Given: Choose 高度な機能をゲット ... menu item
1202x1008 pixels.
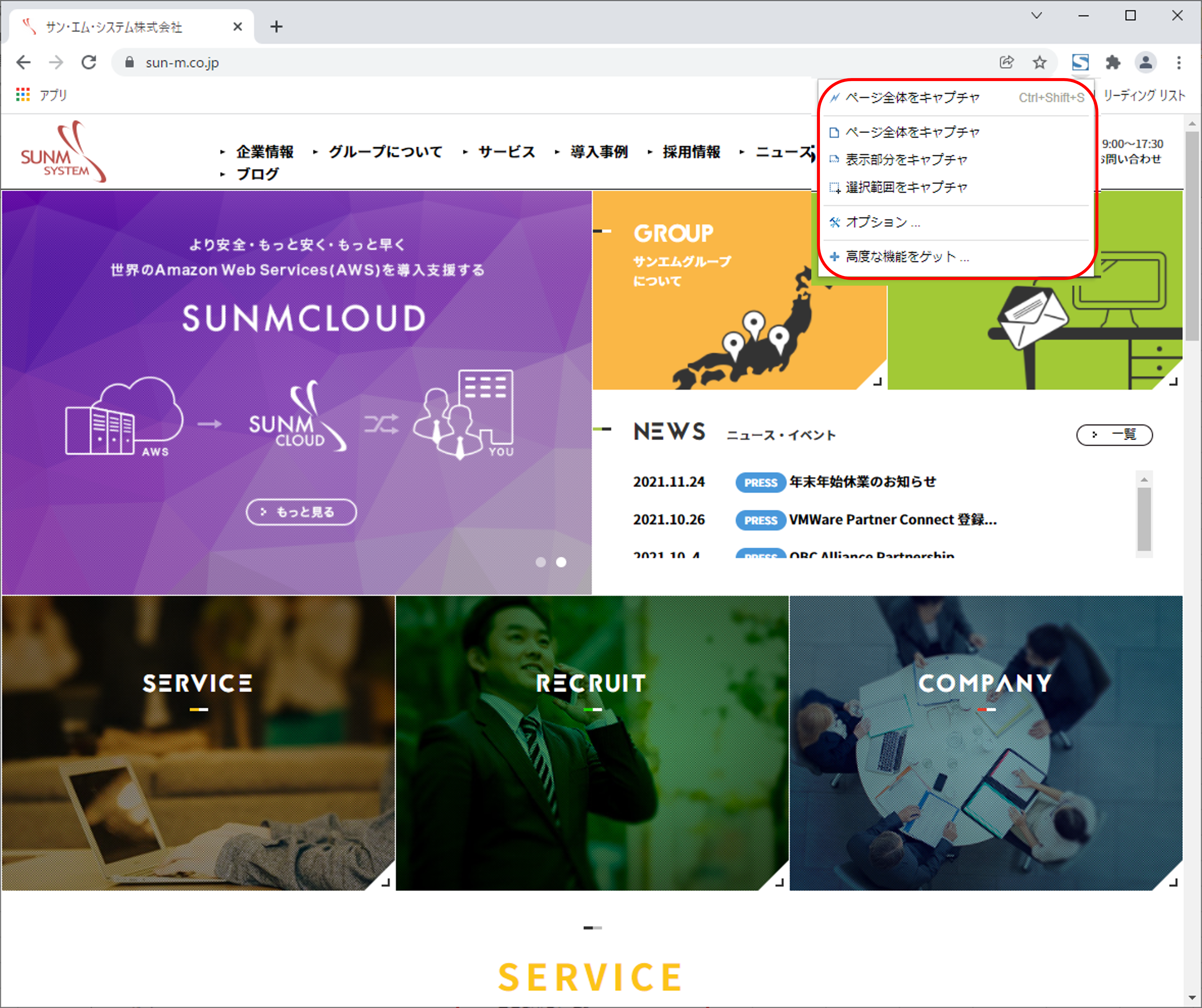Looking at the screenshot, I should click(956, 257).
